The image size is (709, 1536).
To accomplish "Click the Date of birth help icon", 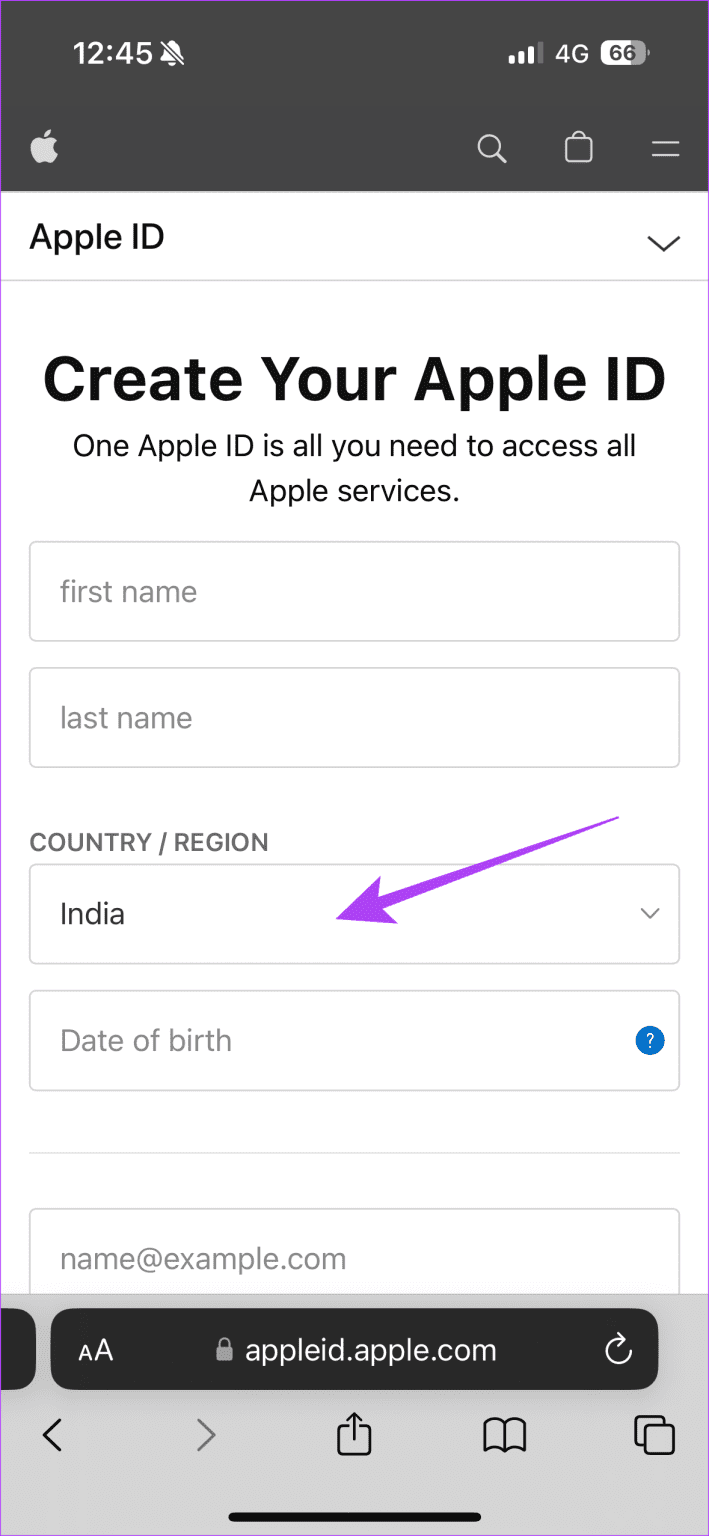I will coord(650,1041).
